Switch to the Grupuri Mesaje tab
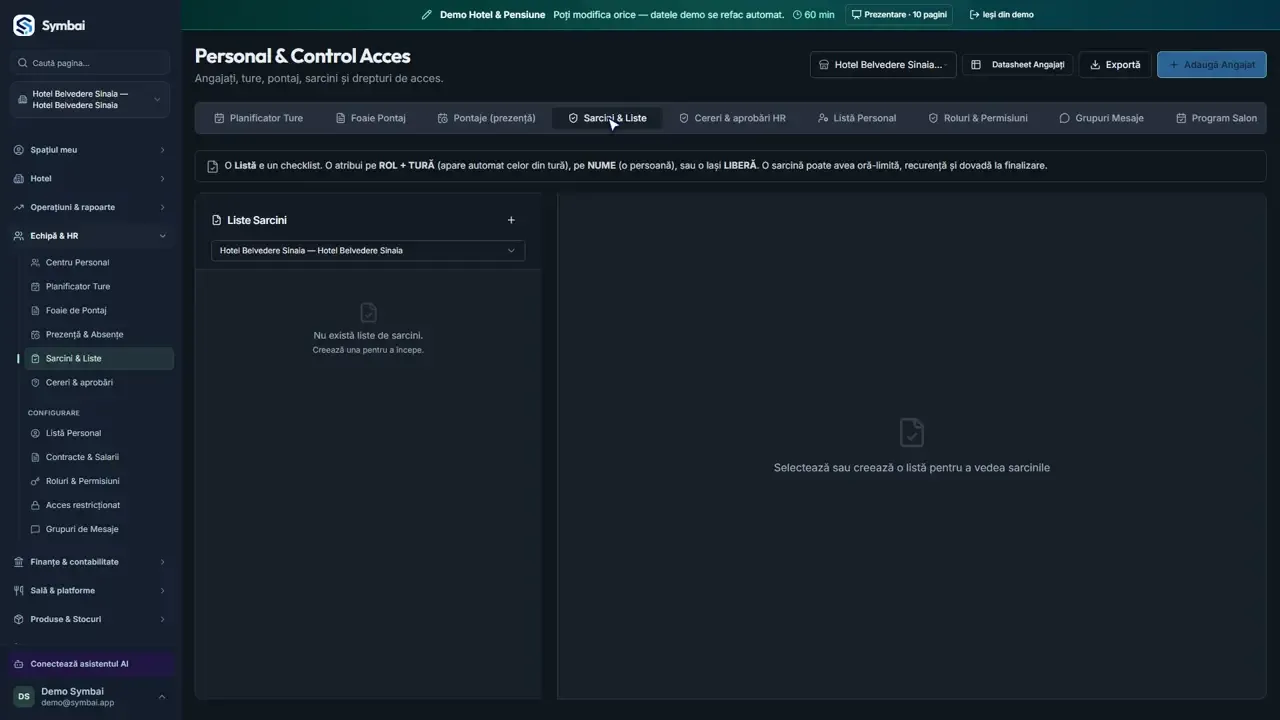The height and width of the screenshot is (720, 1280). [1101, 118]
